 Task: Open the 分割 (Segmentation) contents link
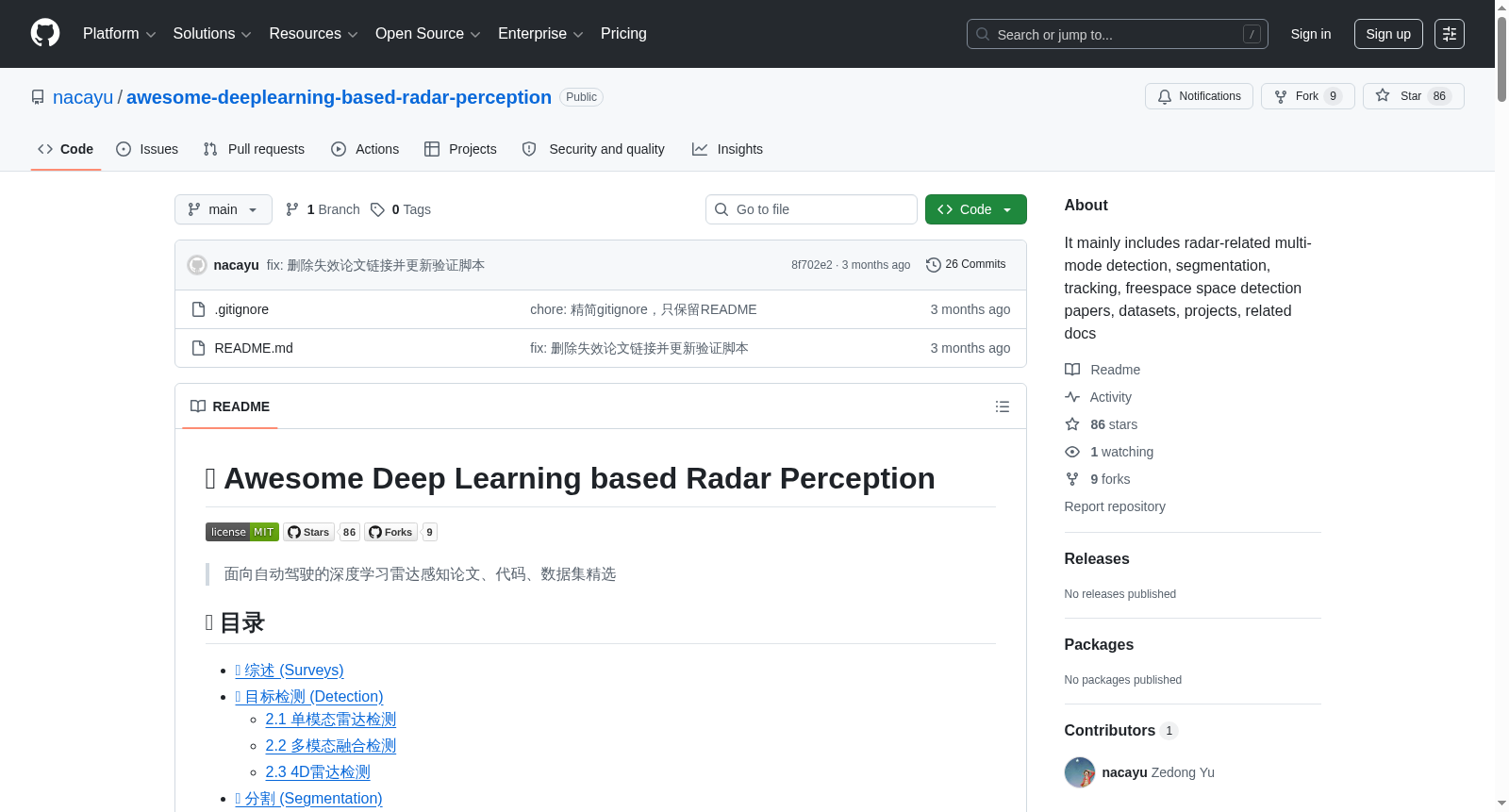pos(309,798)
